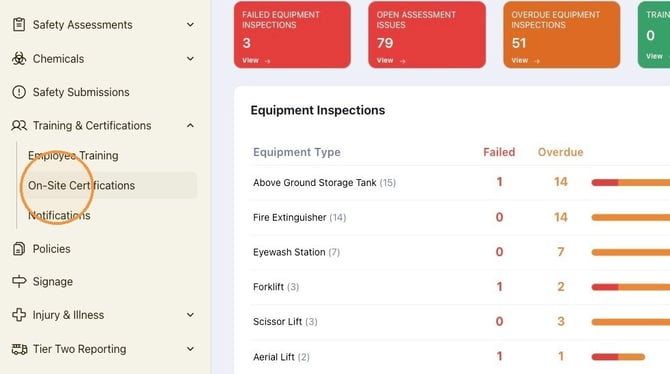Screen dimensions: 670x374
Task: Click the Signage signpost icon
Action: pyautogui.click(x=19, y=281)
